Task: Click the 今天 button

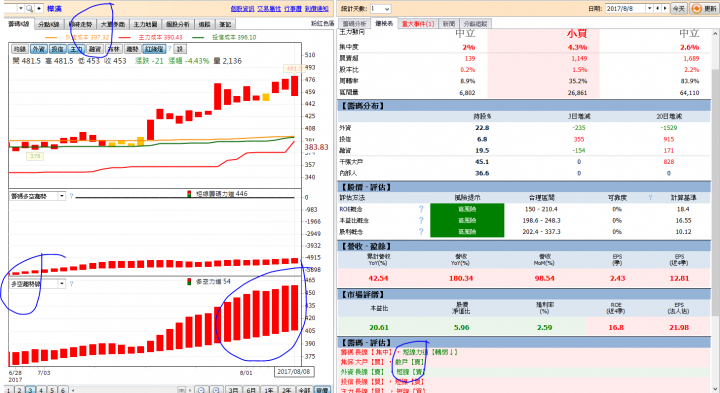Action: (x=678, y=9)
